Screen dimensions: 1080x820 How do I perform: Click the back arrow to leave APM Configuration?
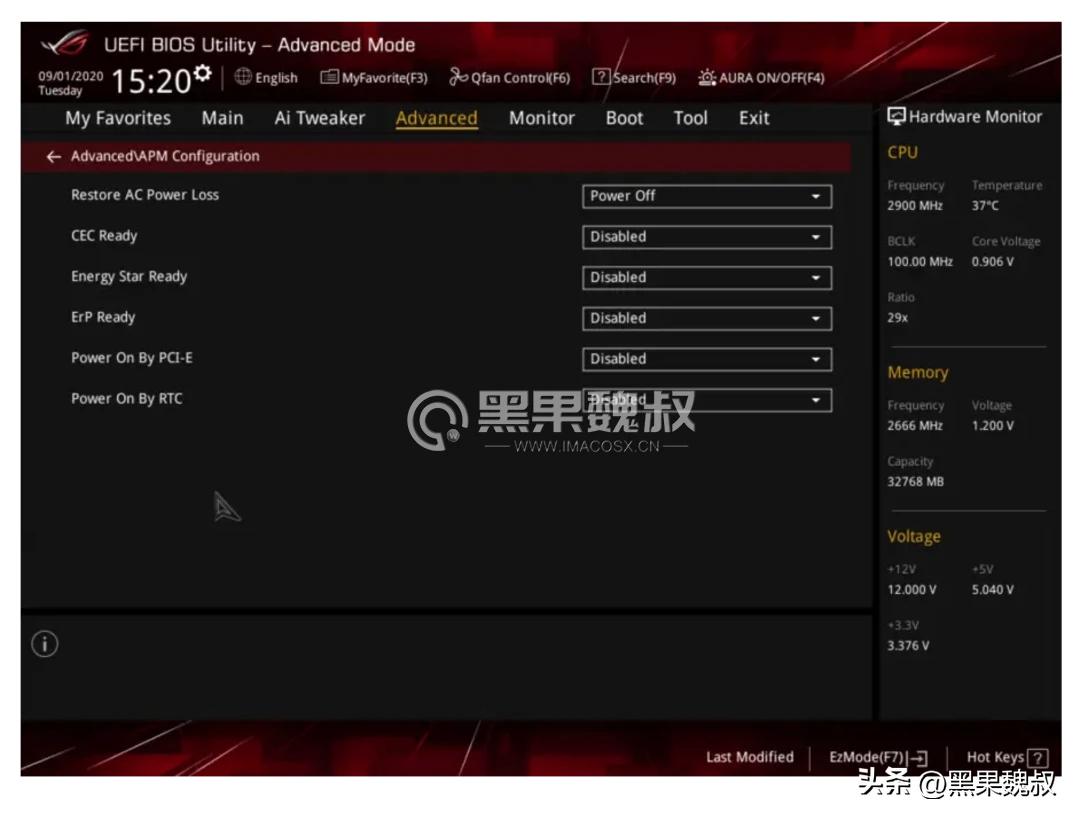point(53,156)
